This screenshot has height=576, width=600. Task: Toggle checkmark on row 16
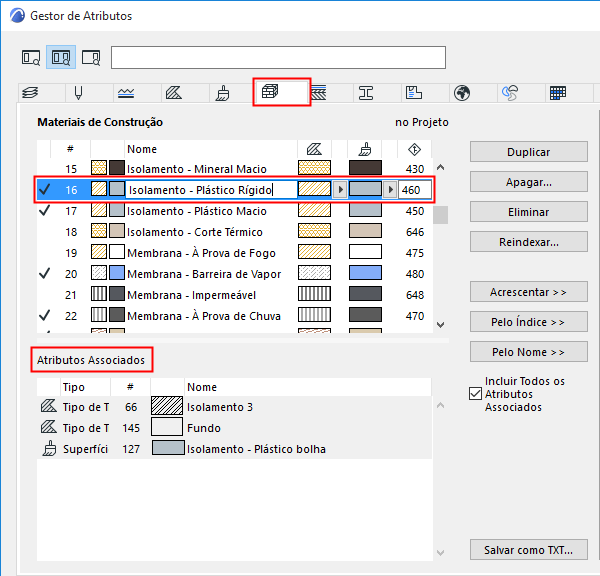tap(45, 189)
